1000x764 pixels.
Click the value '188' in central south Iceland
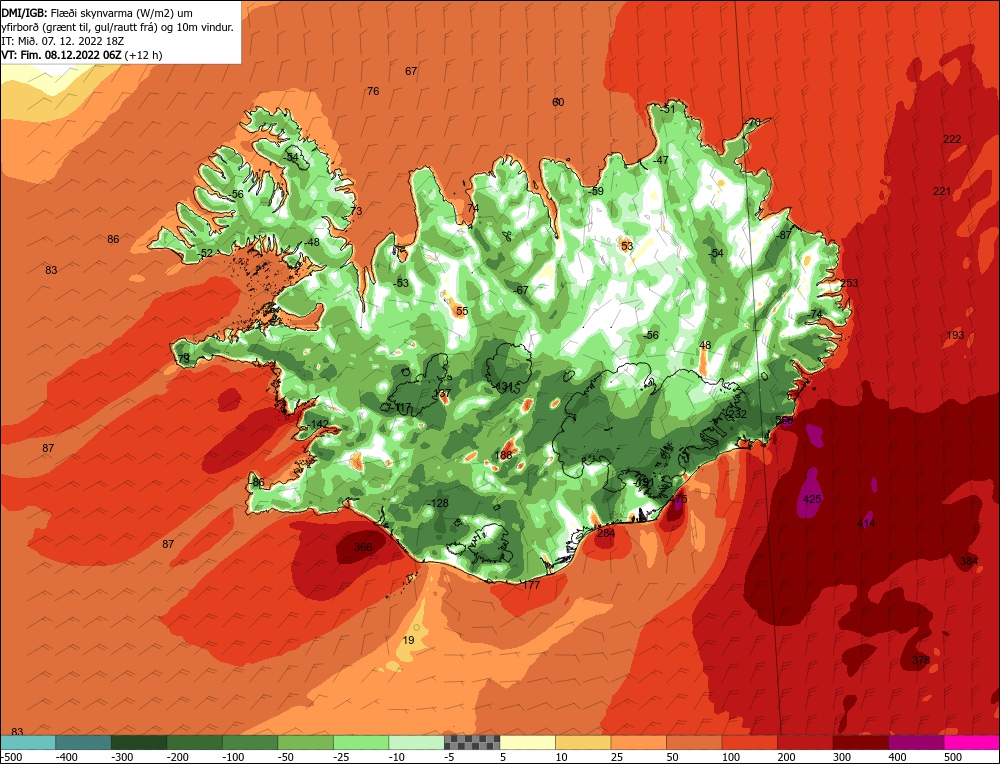pyautogui.click(x=504, y=455)
